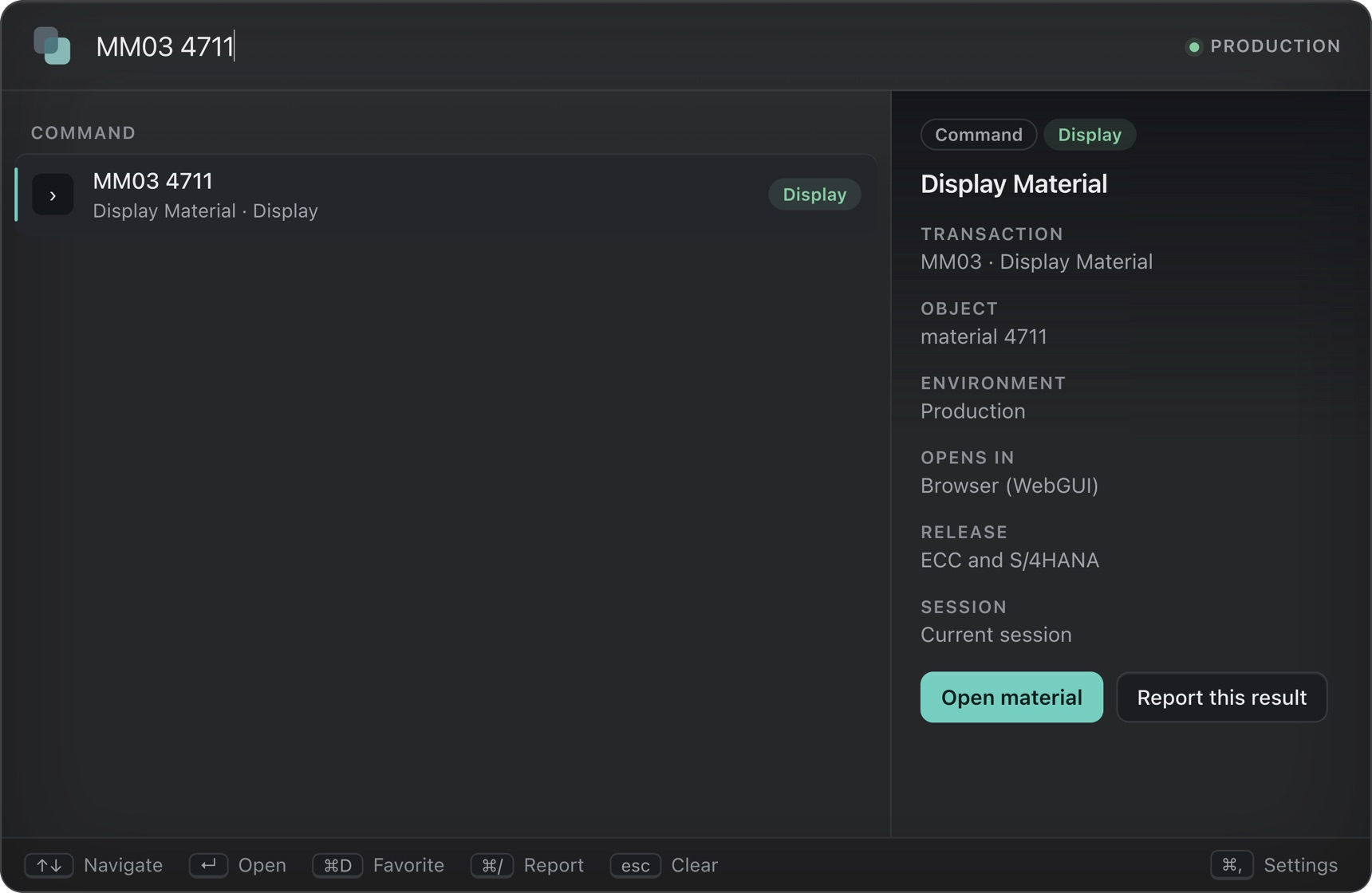
Task: Select the Command pill in detail panel
Action: click(x=978, y=135)
